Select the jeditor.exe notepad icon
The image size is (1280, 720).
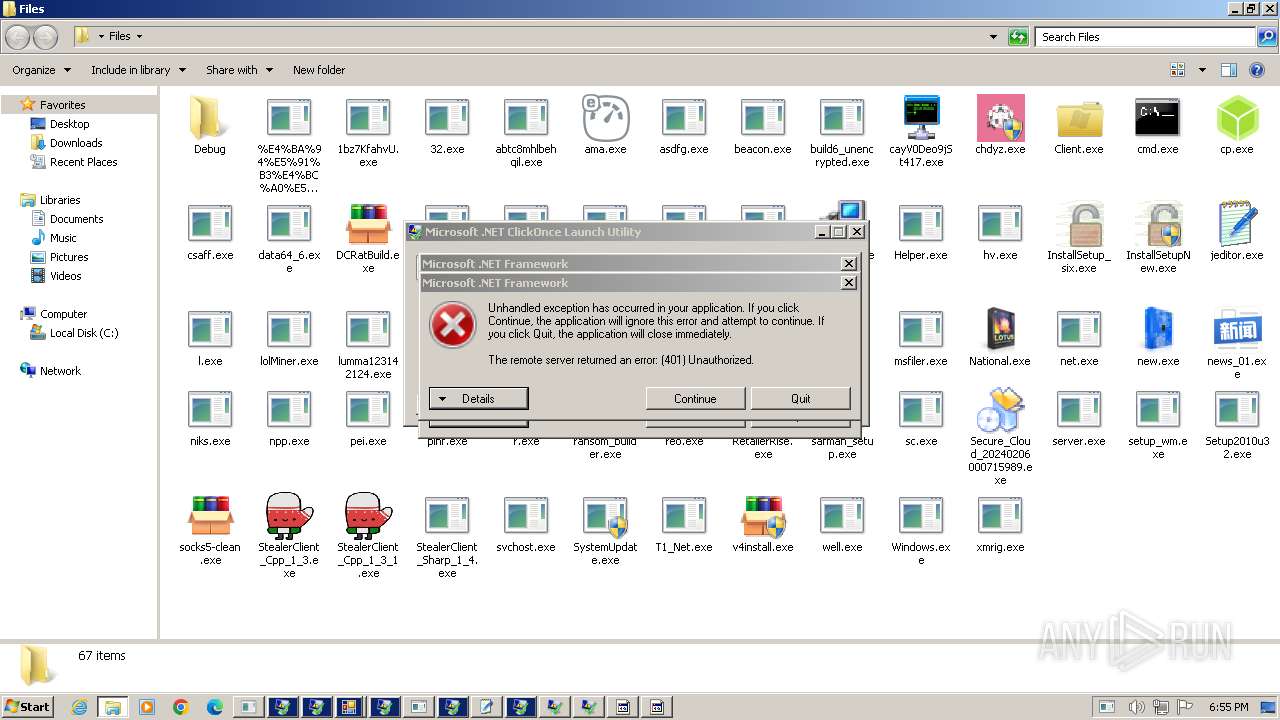coord(1237,224)
